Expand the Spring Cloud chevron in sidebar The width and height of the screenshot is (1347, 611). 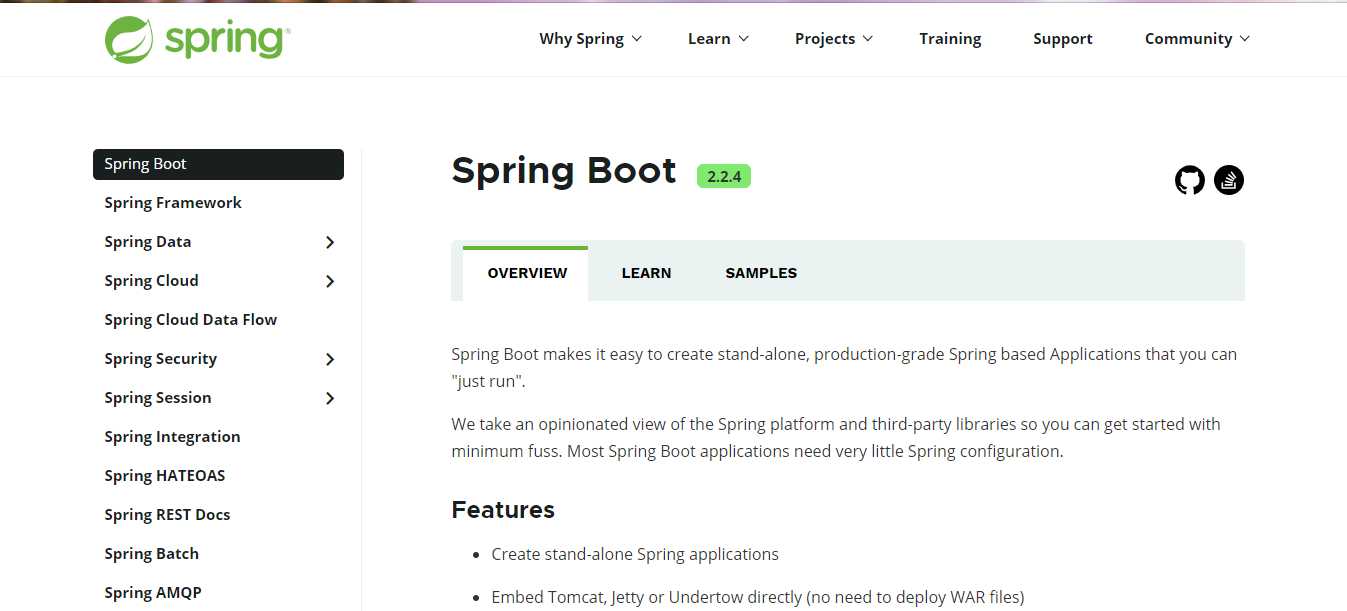click(x=330, y=281)
